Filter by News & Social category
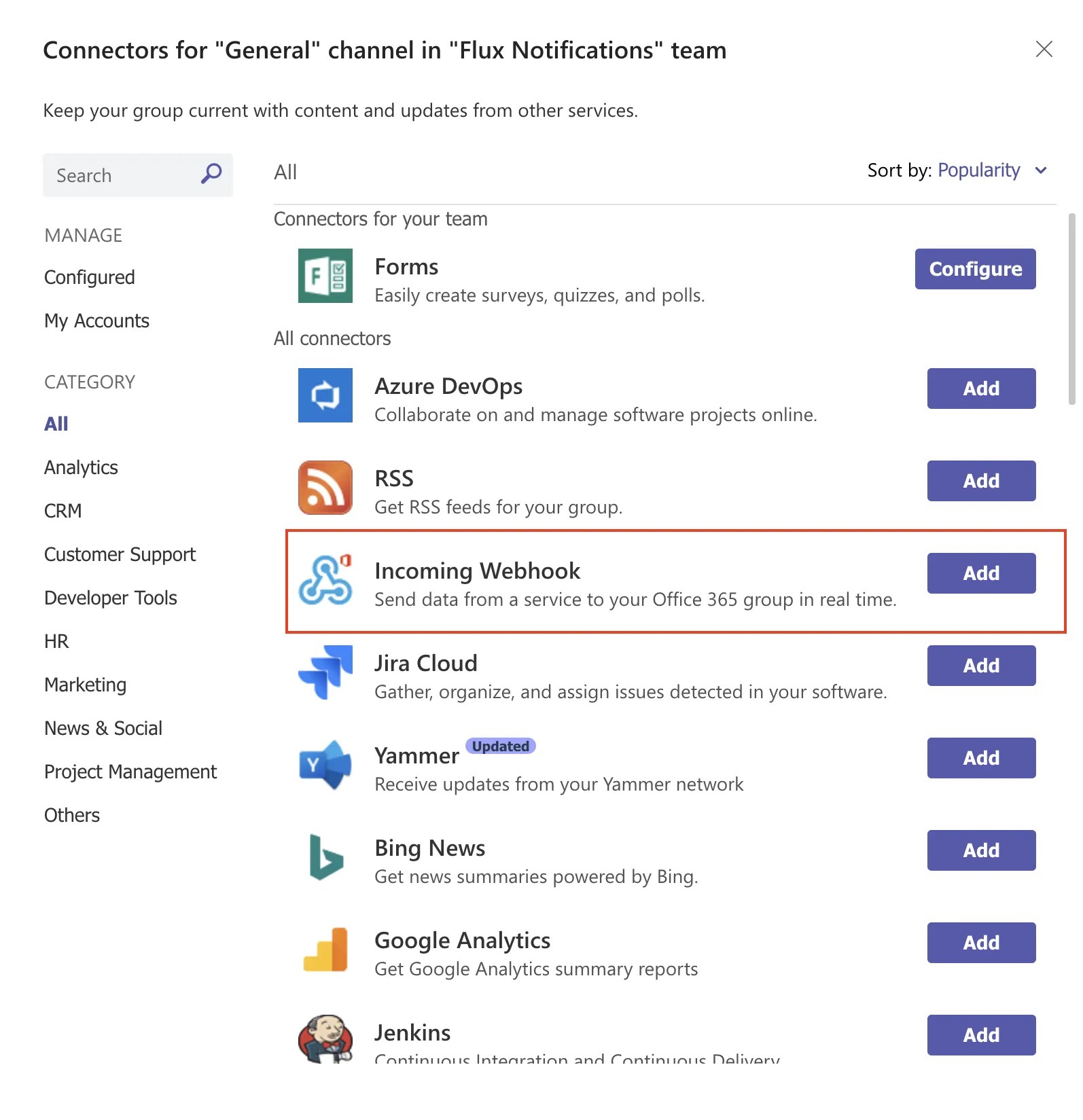This screenshot has height=1120, width=1083. [x=103, y=728]
